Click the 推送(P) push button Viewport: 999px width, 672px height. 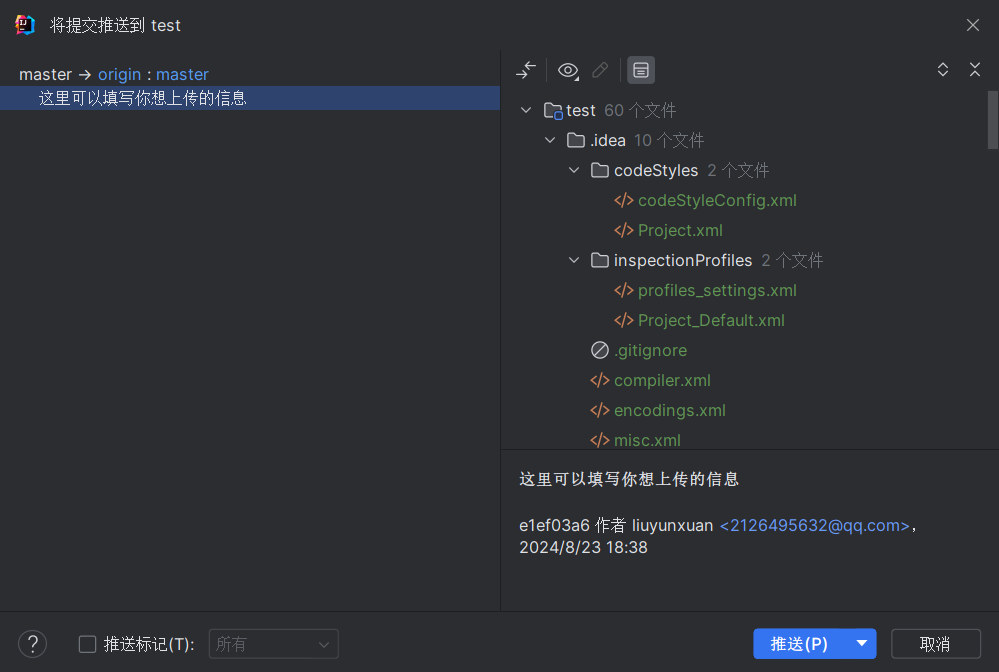coord(799,644)
